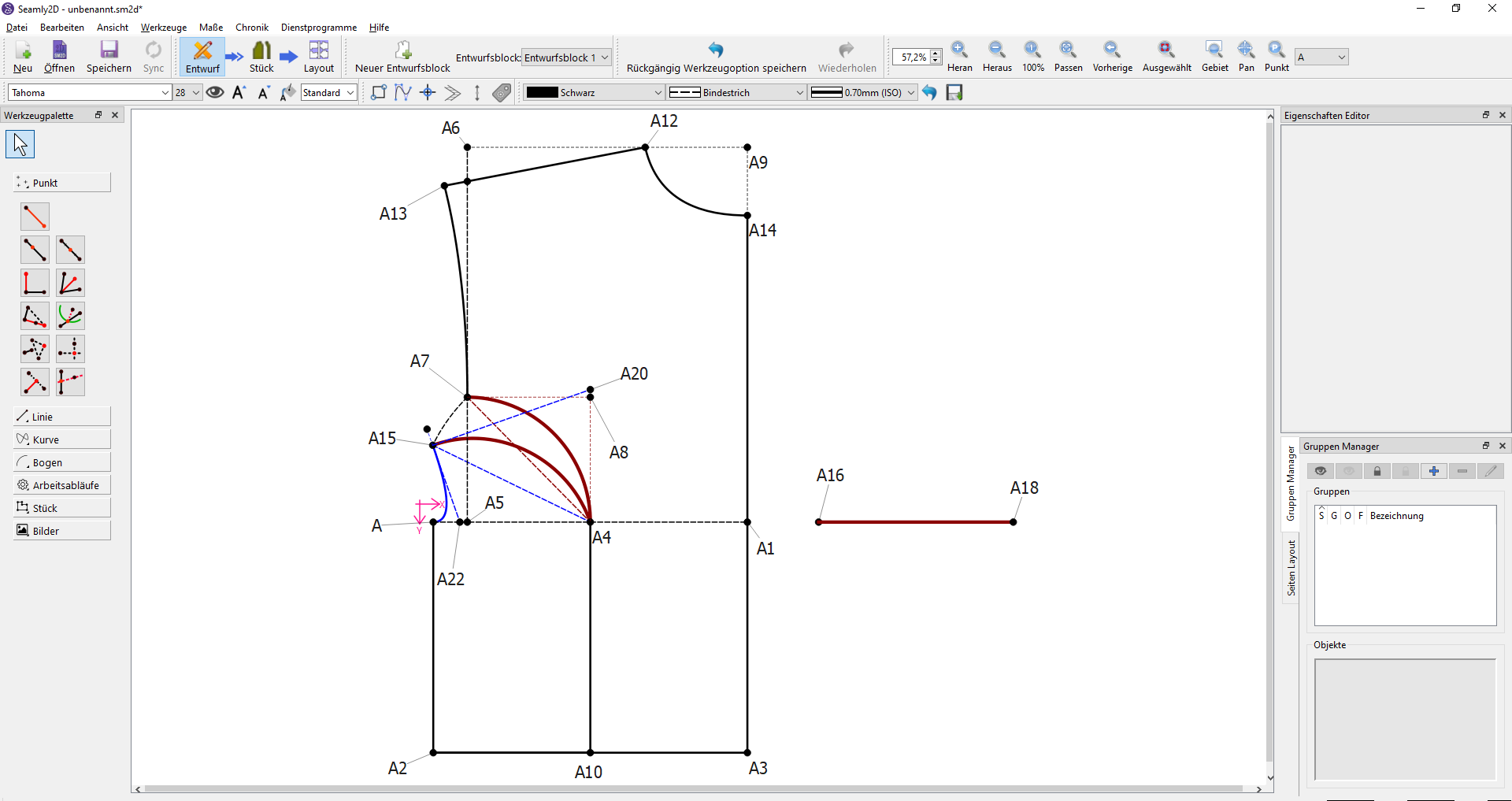1512x801 pixels.
Task: Toggle point name visibility eye icon
Action: 215,93
